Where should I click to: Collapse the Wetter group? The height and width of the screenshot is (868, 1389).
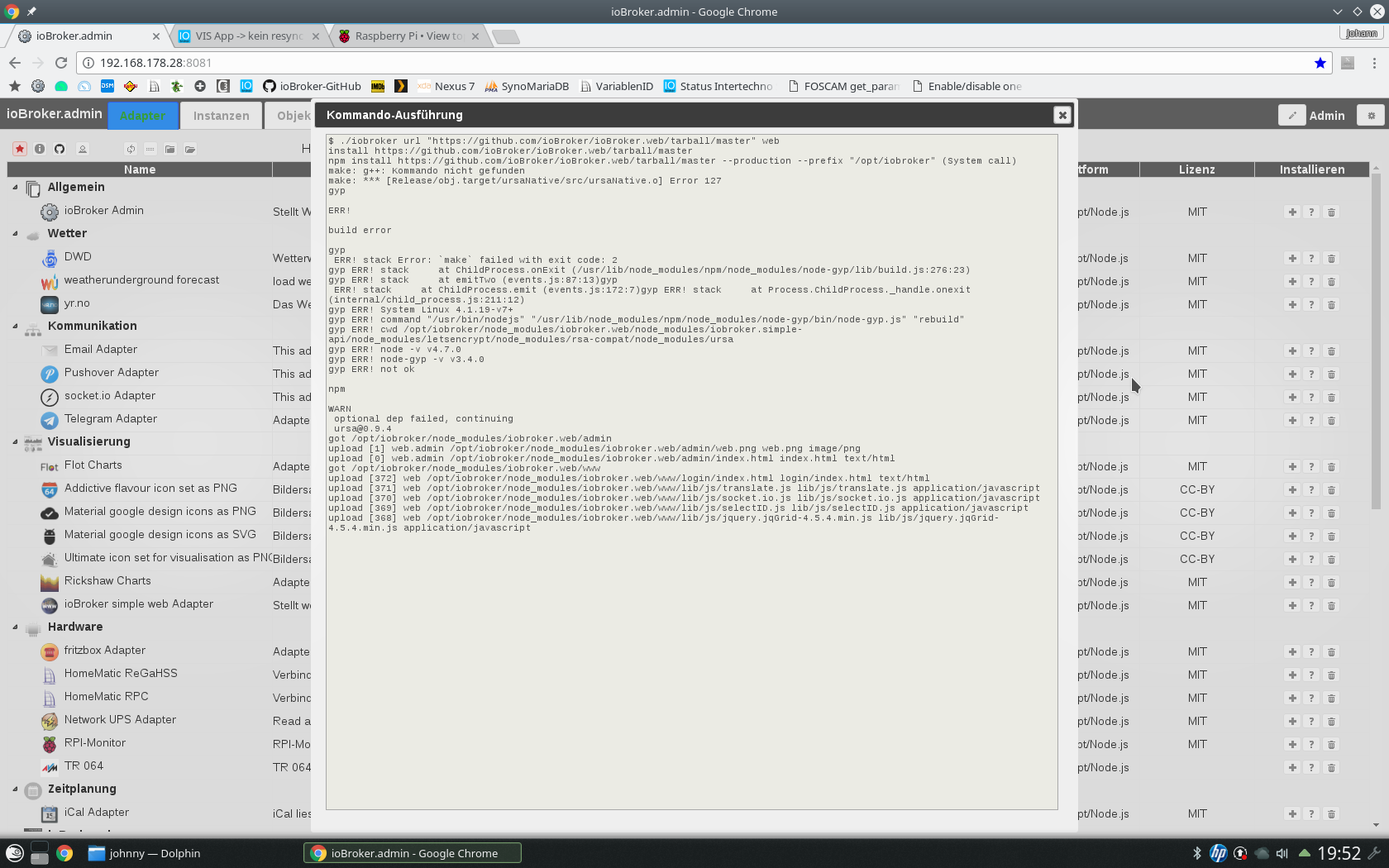tap(15, 233)
